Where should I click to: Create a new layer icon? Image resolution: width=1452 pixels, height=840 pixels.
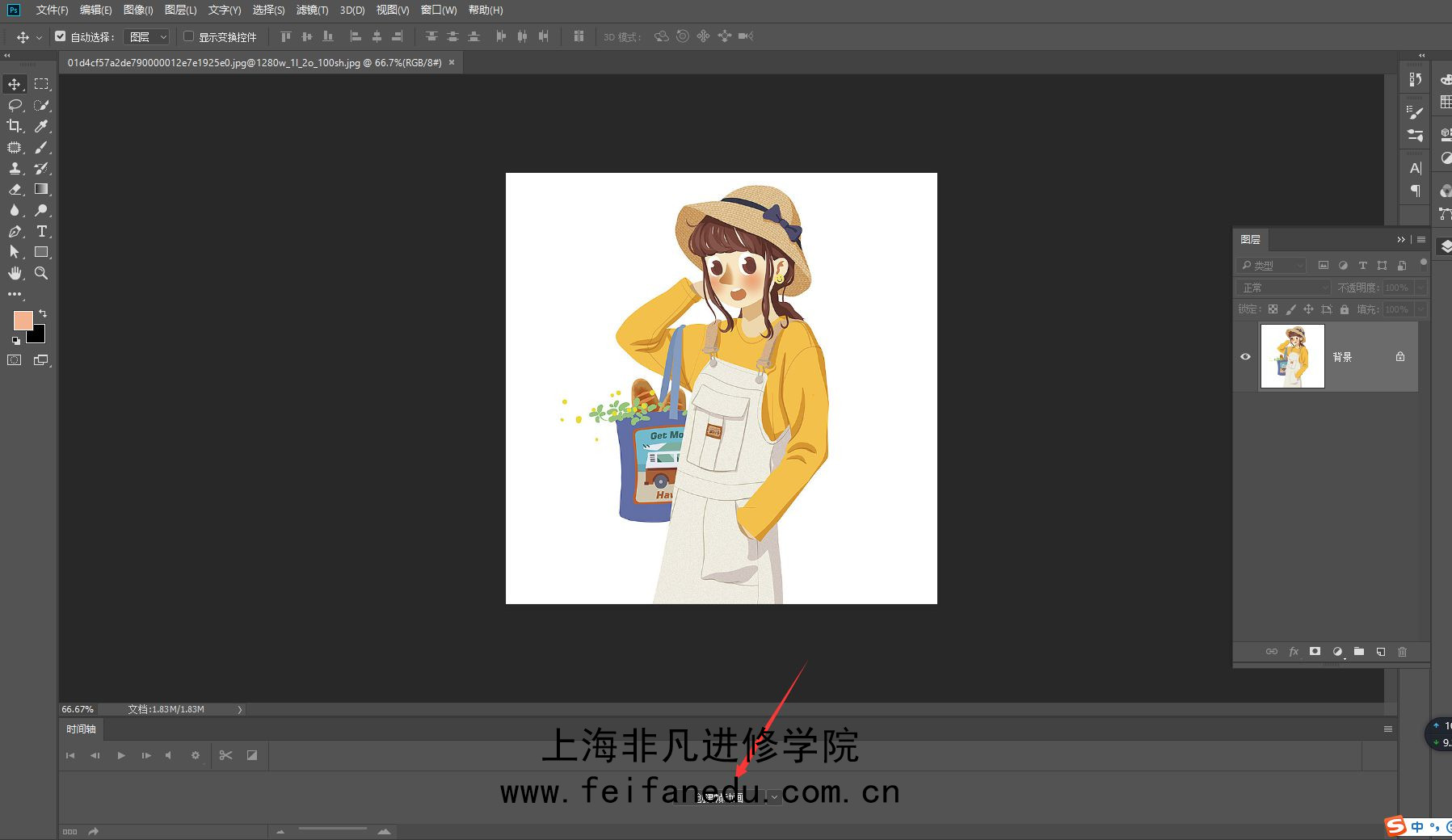pyautogui.click(x=1381, y=651)
